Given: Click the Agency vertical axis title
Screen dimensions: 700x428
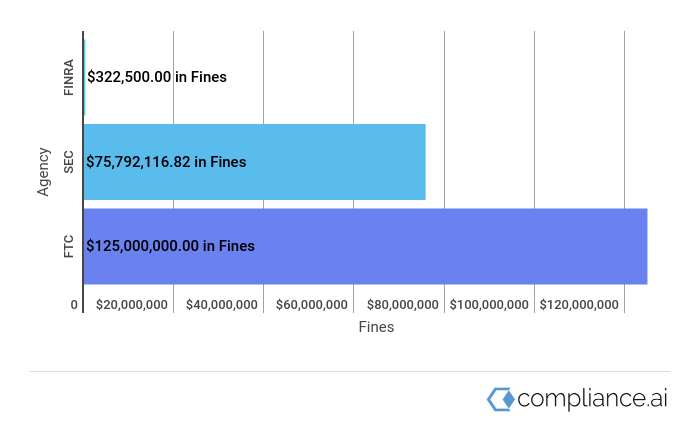Looking at the screenshot, I should (x=43, y=172).
